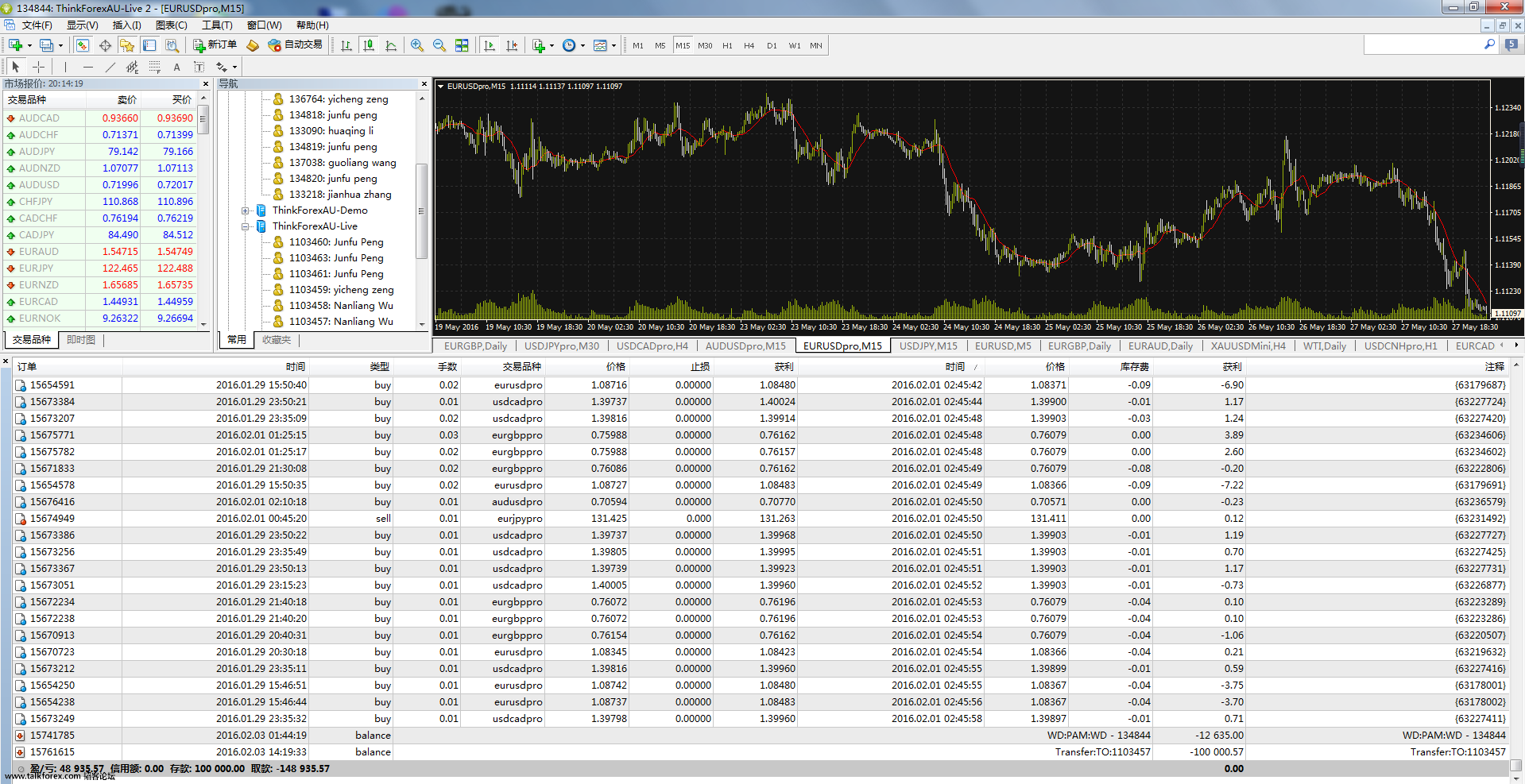Open the 工具(T) menu
The width and height of the screenshot is (1525, 784).
[x=217, y=25]
